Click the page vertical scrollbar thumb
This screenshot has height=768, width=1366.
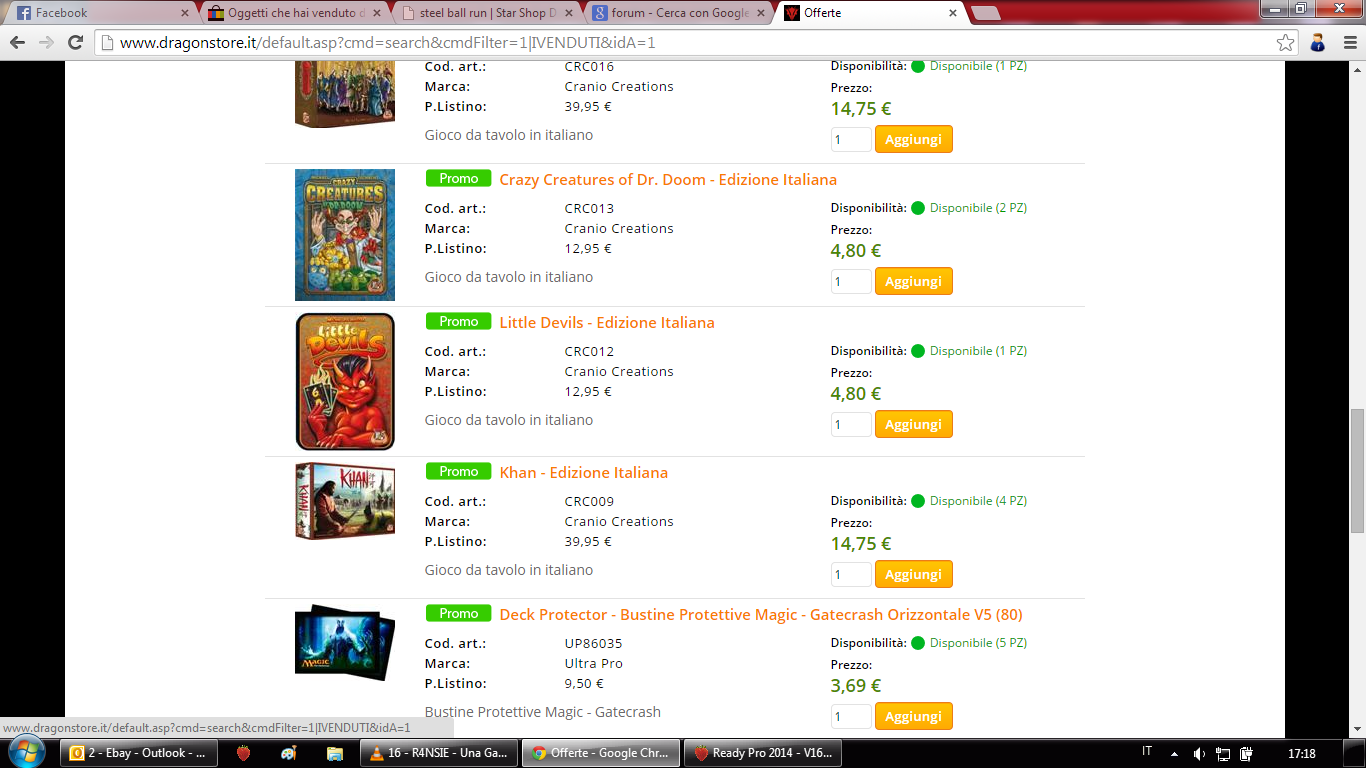1358,470
